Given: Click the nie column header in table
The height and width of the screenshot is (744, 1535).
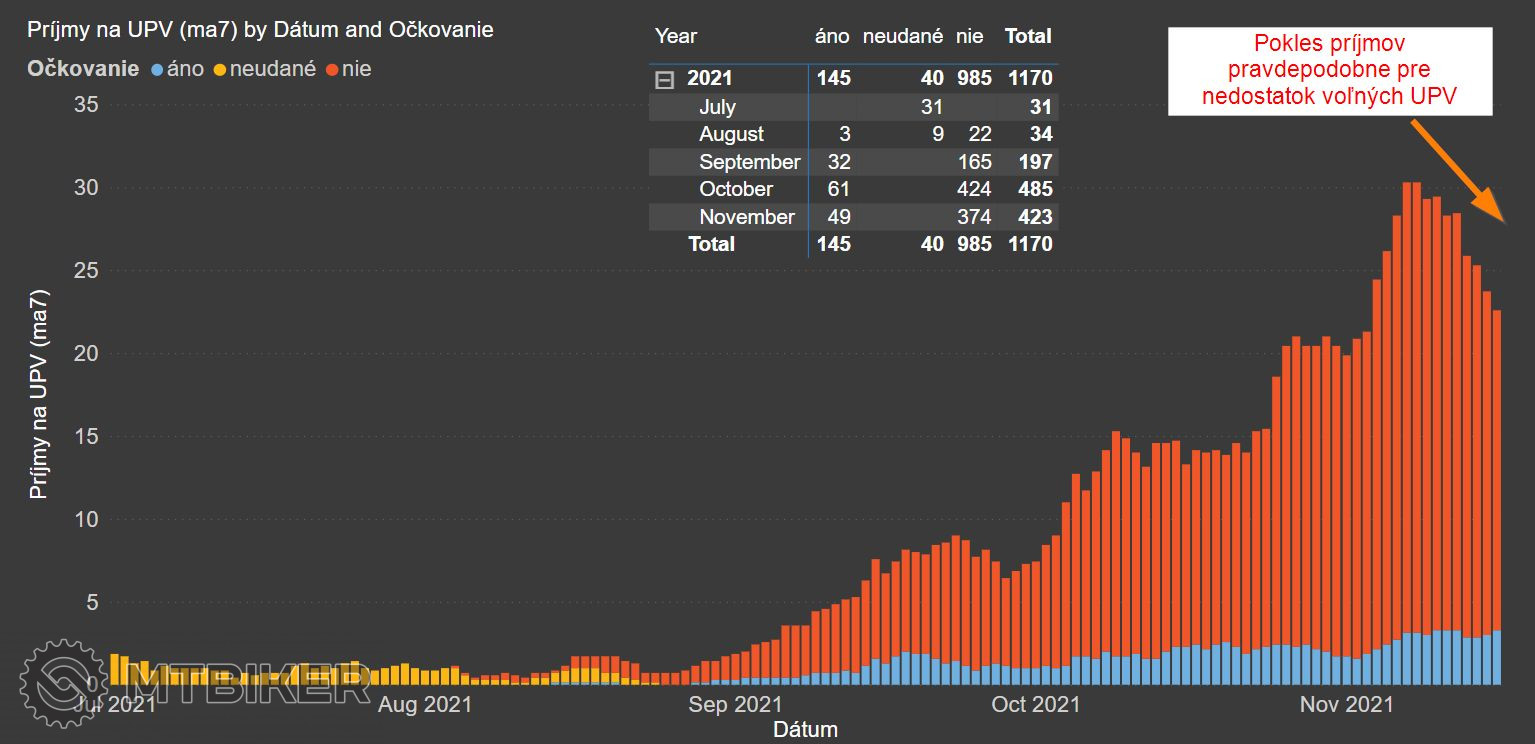Looking at the screenshot, I should (969, 36).
